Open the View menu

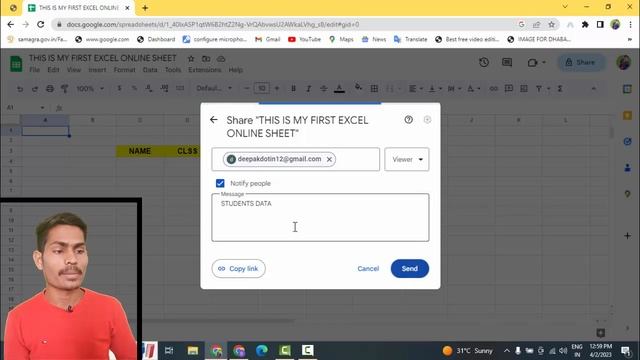click(x=74, y=70)
